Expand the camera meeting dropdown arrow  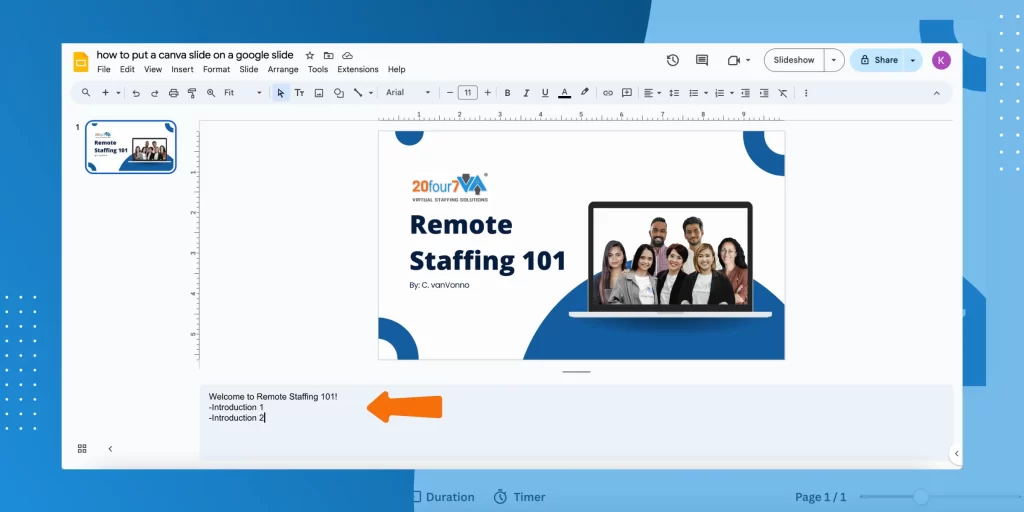point(748,60)
